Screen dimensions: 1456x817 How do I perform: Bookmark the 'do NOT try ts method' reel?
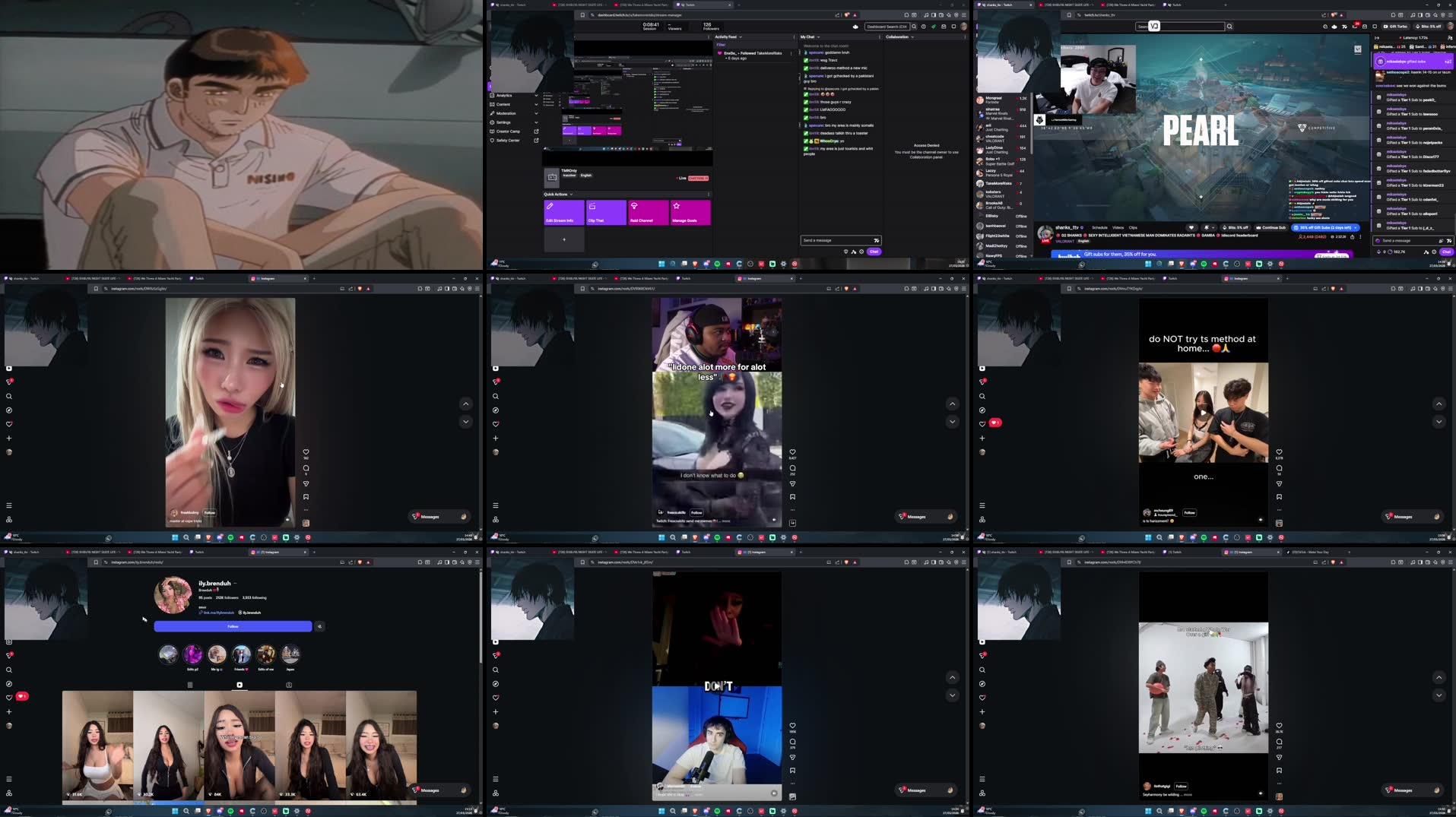pos(1279,497)
